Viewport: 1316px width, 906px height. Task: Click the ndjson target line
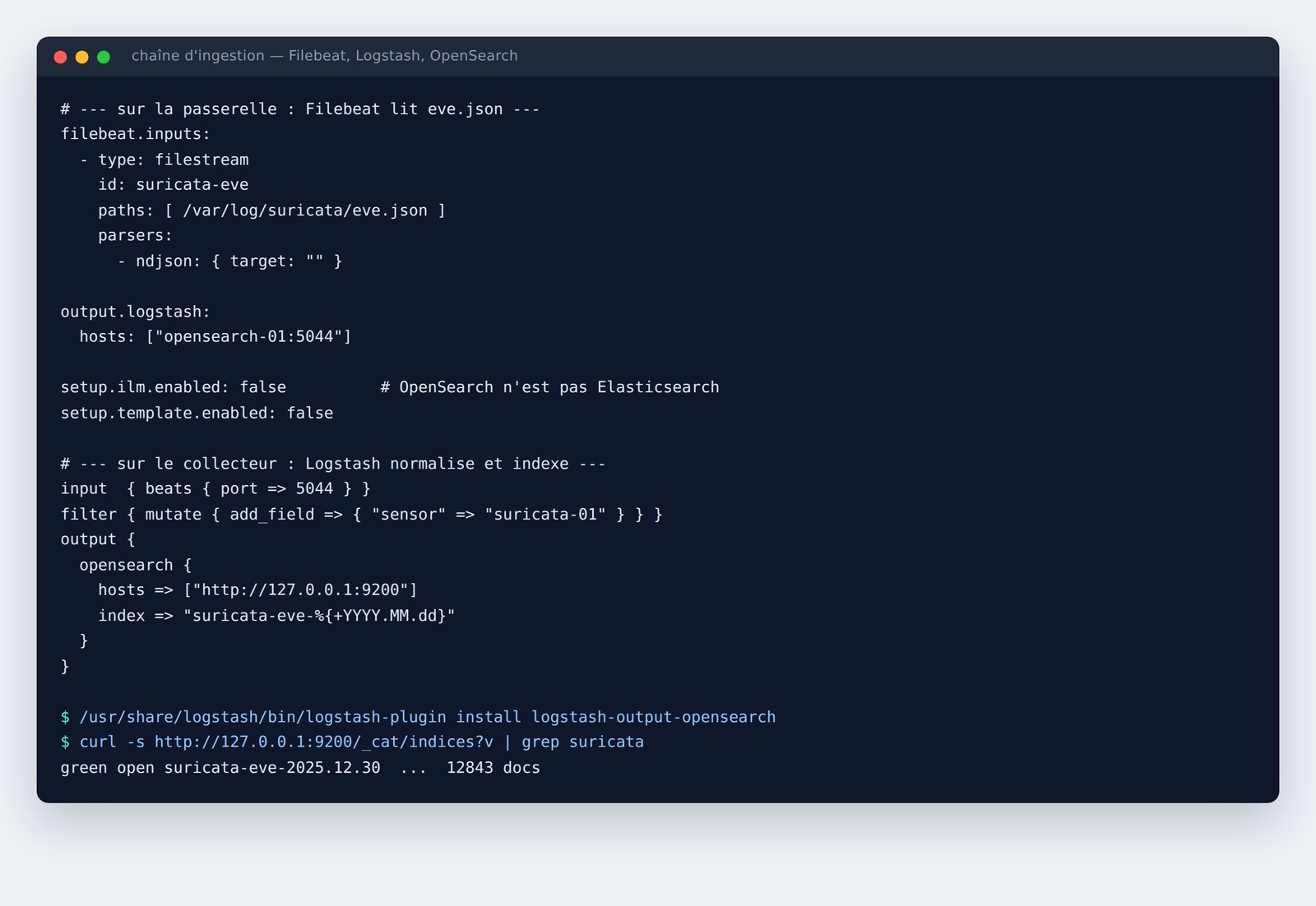230,261
